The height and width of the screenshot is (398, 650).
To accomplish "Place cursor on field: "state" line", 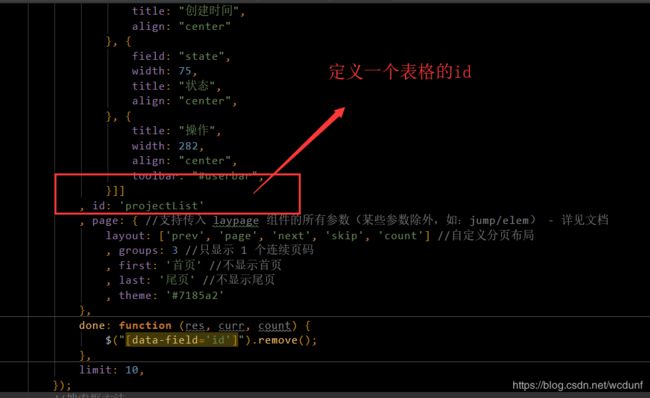I will 181,56.
